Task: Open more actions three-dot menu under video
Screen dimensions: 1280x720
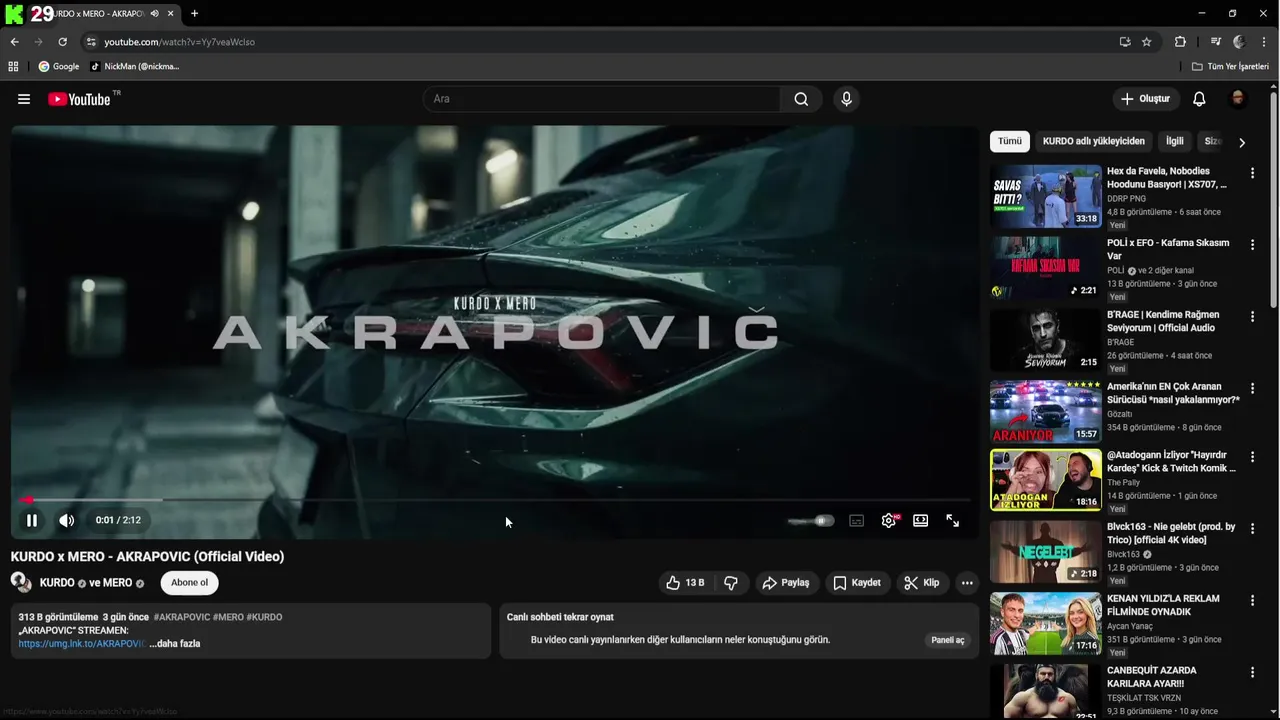Action: tap(967, 582)
